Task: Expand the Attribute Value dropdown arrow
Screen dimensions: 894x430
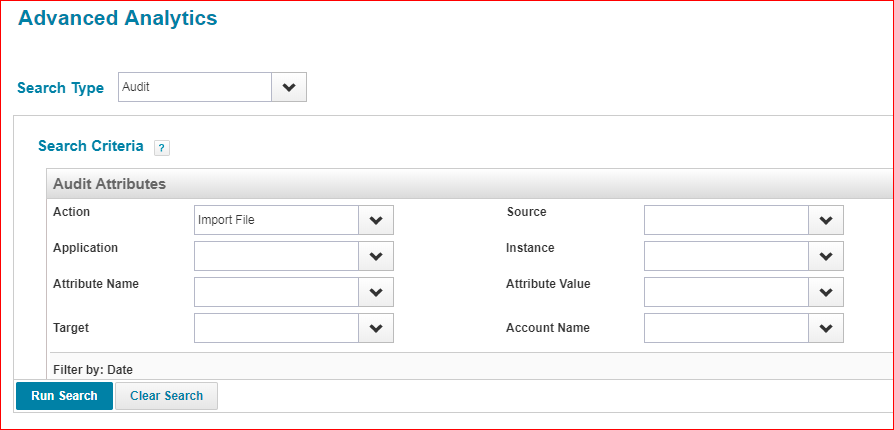Action: [826, 292]
